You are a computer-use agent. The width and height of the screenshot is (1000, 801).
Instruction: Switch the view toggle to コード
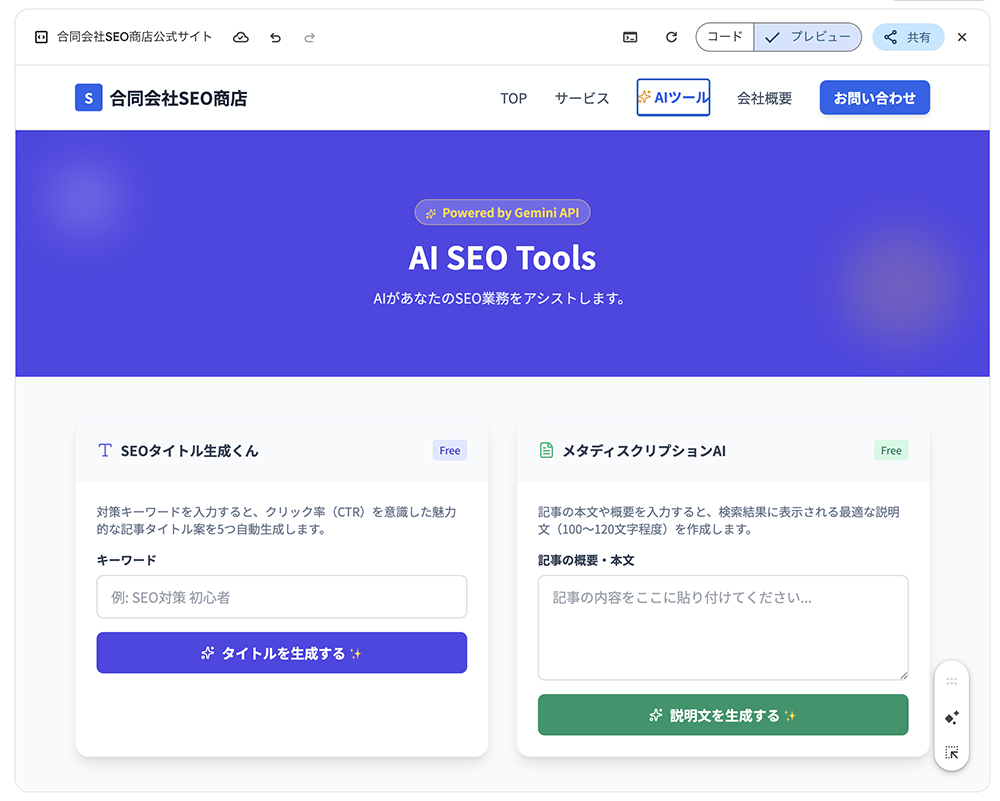coord(723,36)
